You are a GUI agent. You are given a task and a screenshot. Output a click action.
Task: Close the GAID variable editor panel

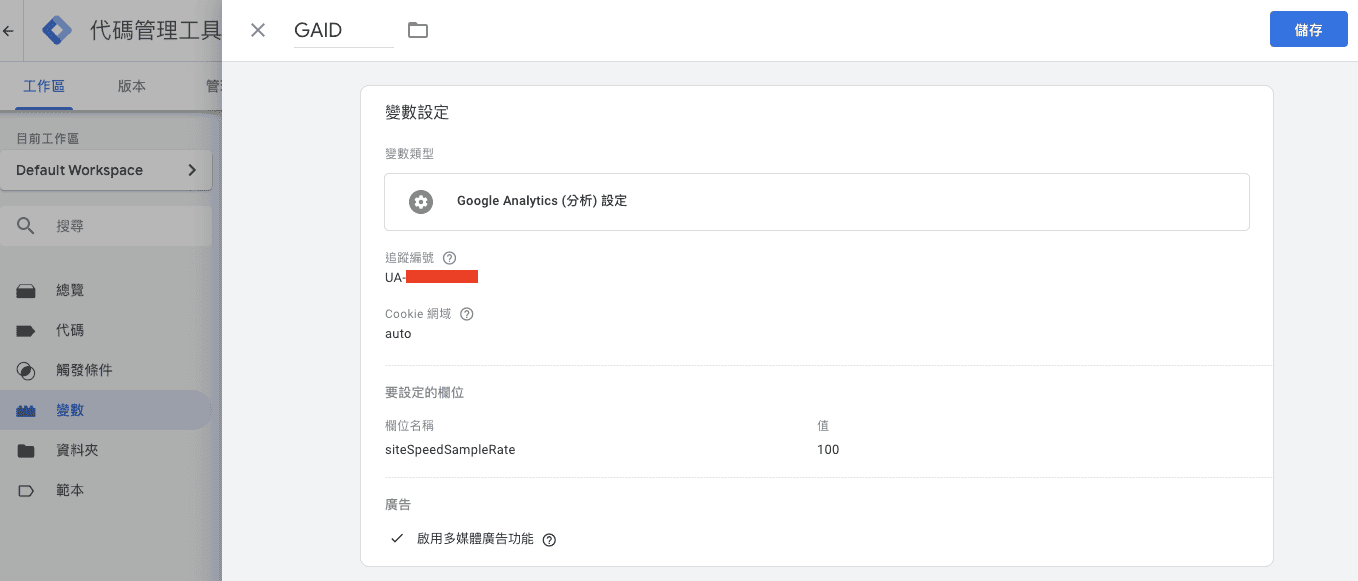(258, 30)
